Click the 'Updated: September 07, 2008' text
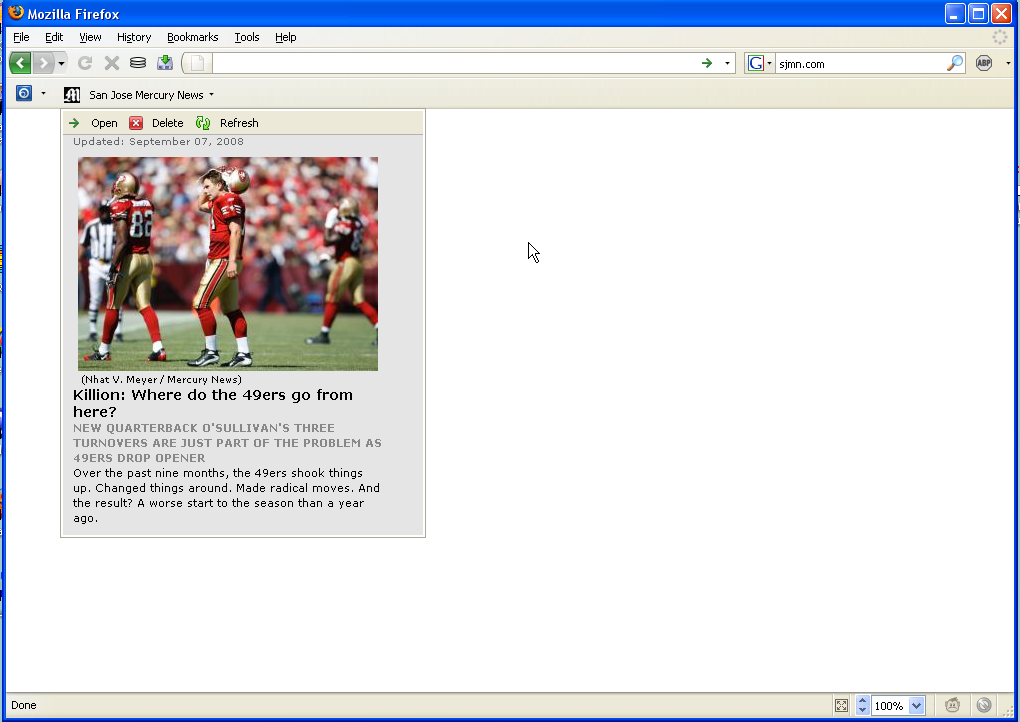This screenshot has width=1020, height=722. coord(158,141)
